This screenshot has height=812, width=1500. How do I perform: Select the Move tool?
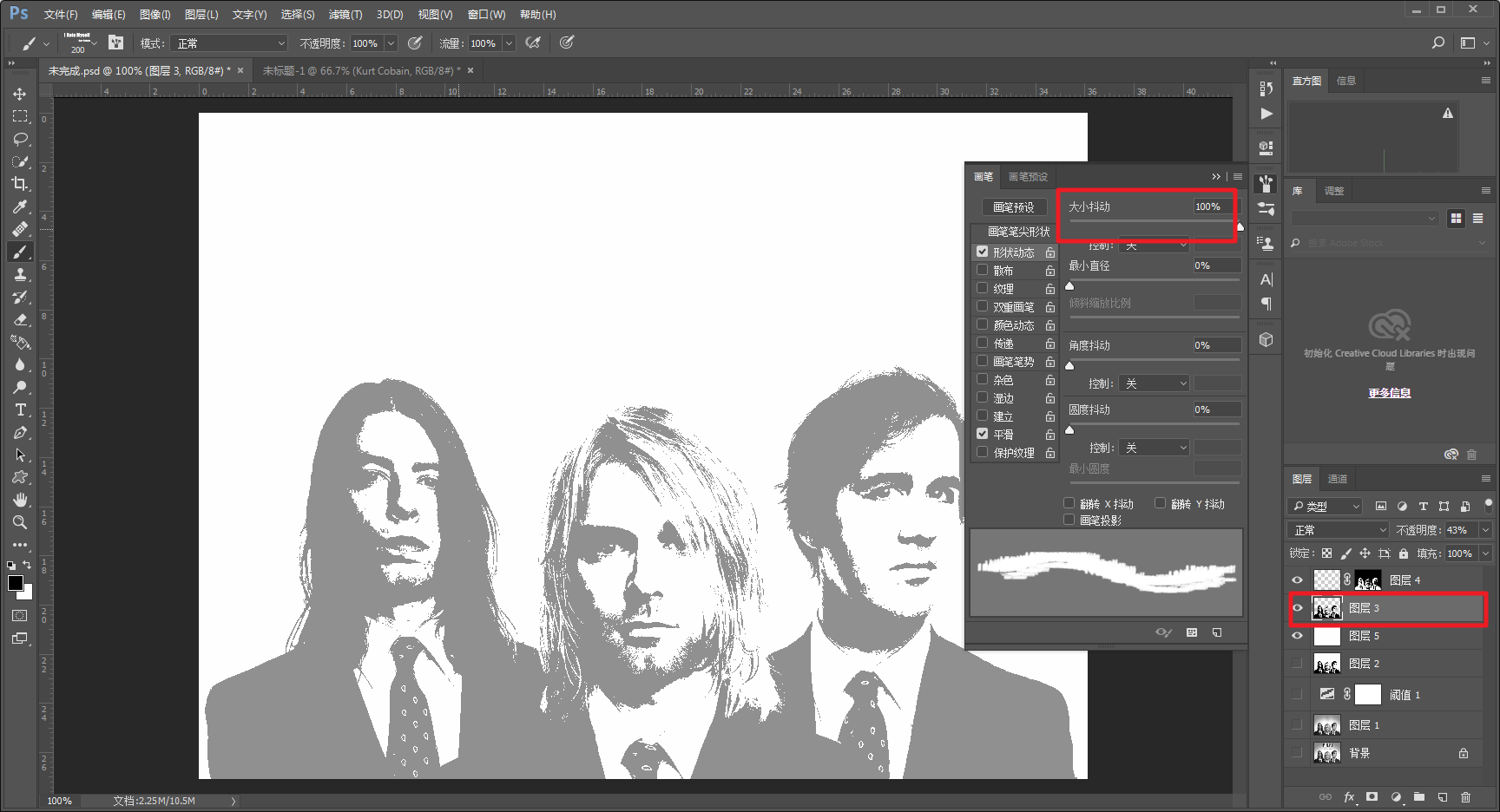pos(20,94)
